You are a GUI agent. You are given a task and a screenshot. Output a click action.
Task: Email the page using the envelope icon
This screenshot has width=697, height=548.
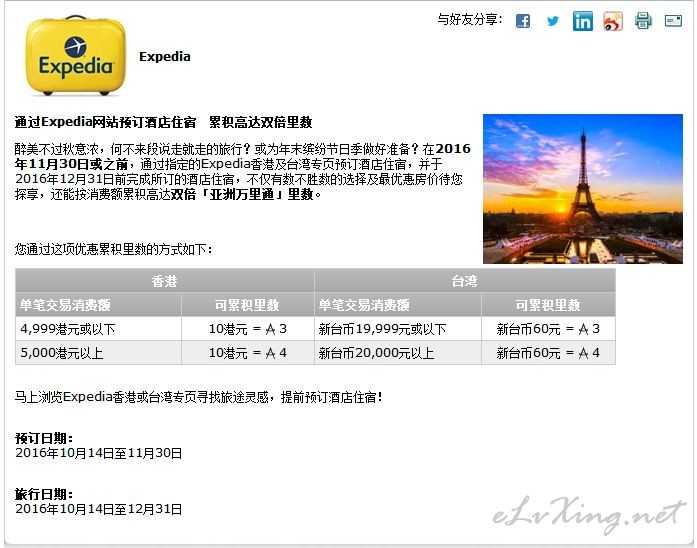(673, 20)
